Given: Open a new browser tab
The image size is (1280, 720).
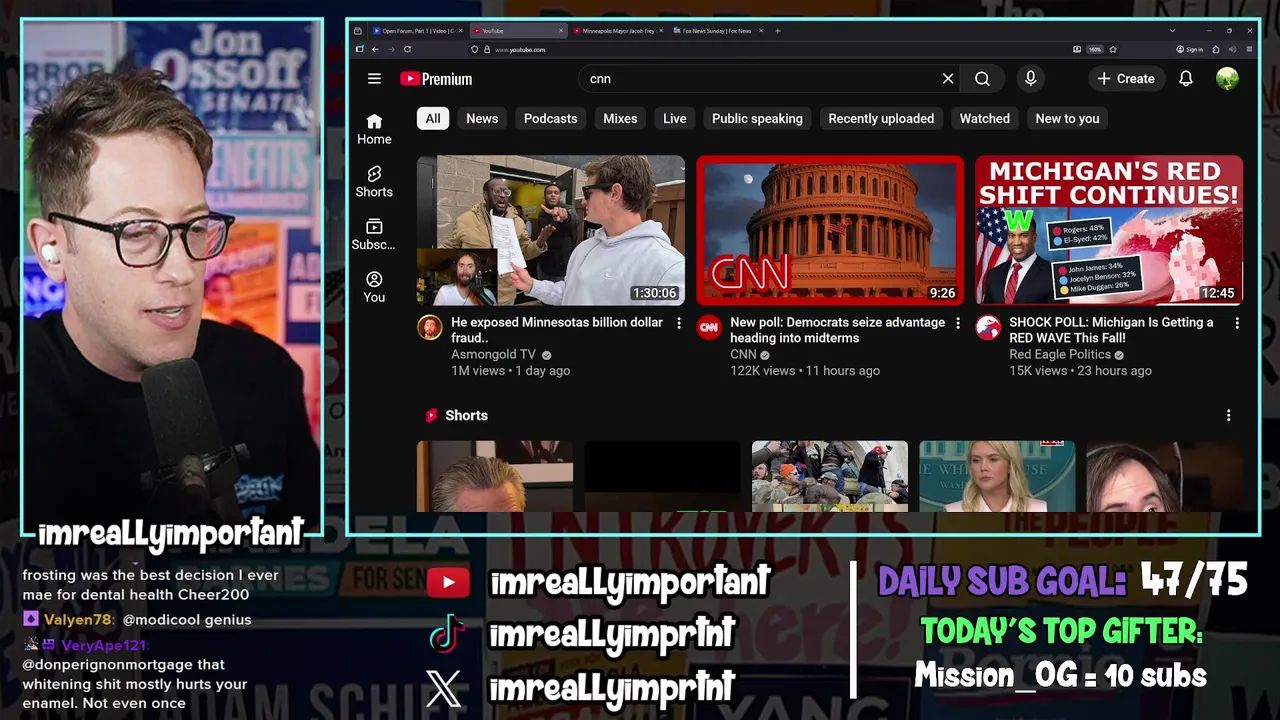Looking at the screenshot, I should point(778,31).
